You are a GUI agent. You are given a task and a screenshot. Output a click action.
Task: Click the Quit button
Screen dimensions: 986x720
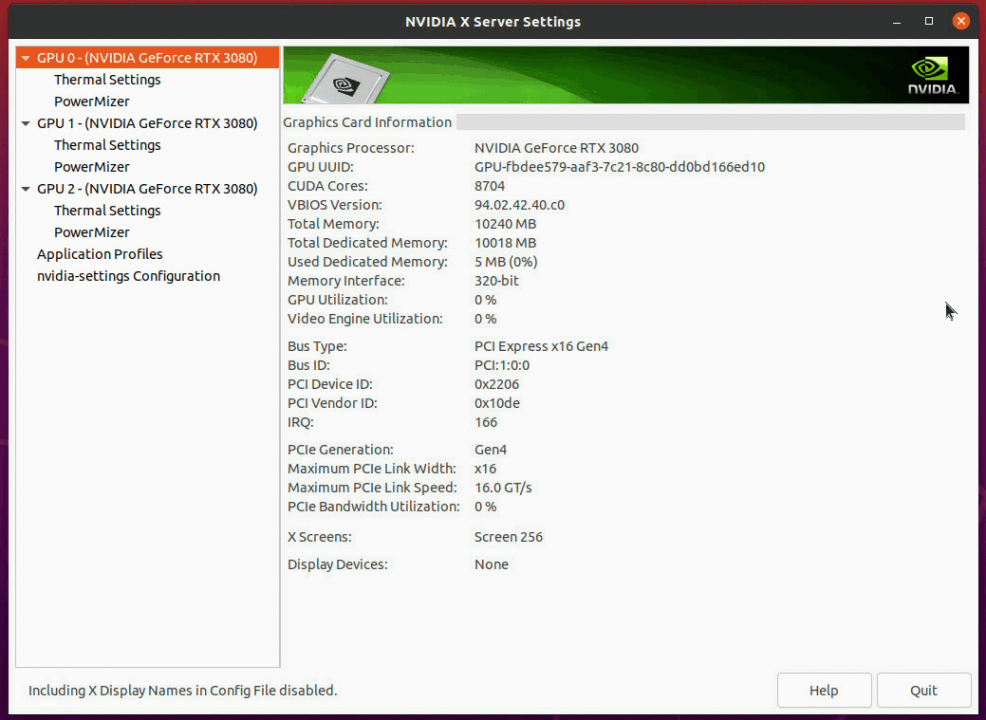point(924,690)
